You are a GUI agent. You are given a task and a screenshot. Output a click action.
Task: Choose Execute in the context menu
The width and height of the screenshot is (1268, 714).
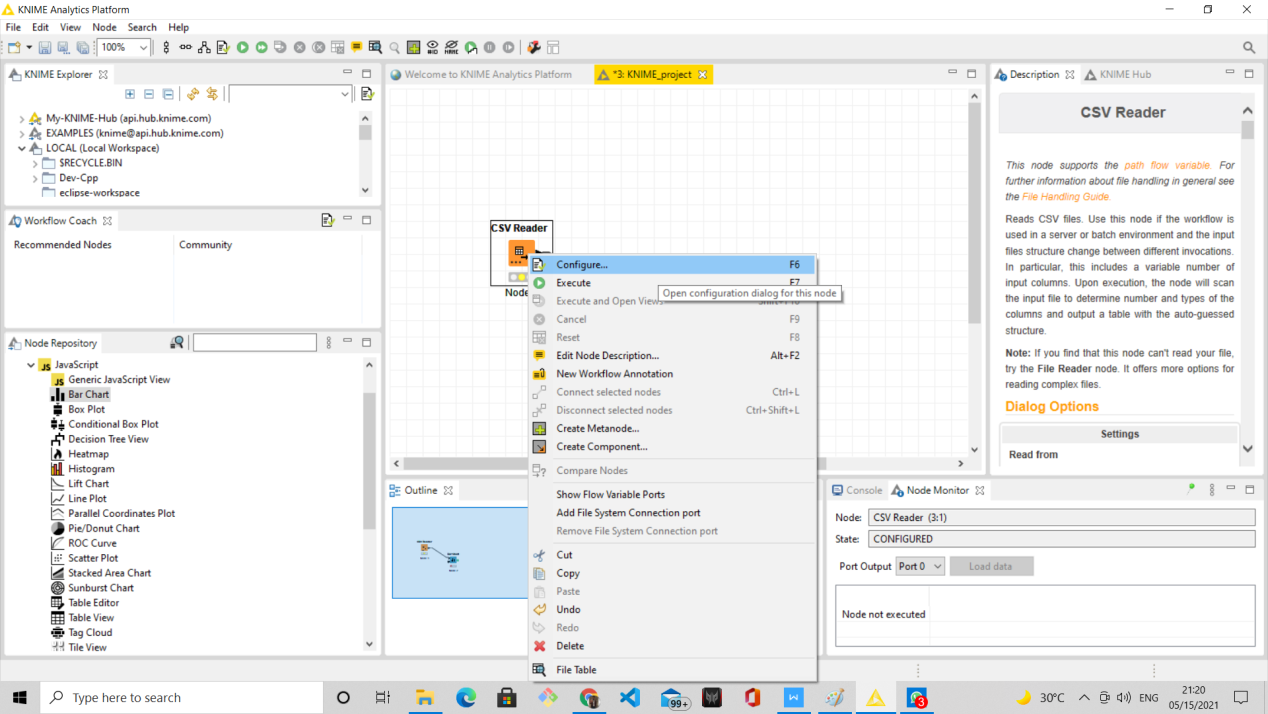coord(672,283)
